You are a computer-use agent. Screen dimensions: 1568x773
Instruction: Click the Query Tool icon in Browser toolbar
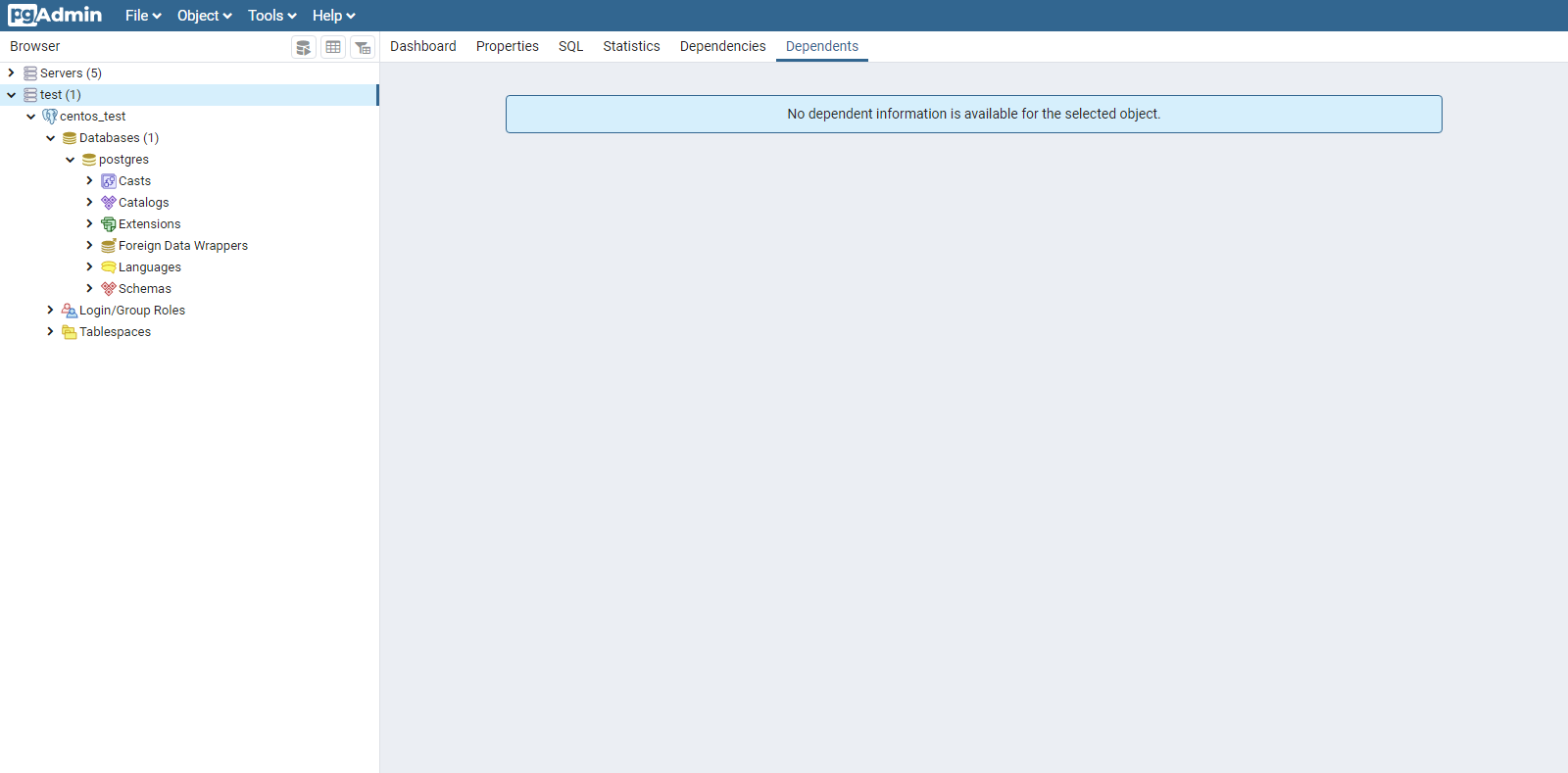point(304,47)
